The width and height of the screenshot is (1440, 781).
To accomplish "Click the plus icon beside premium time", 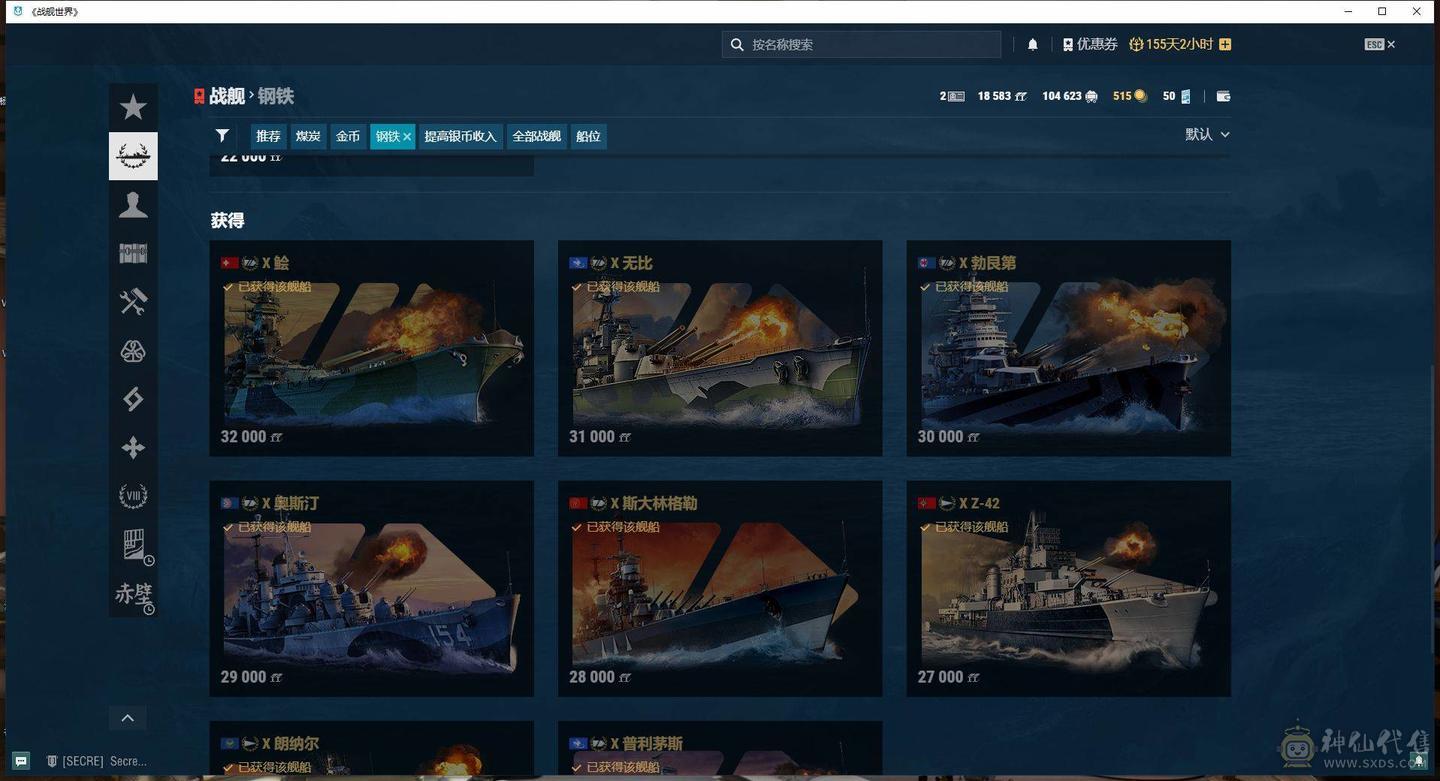I will (x=1225, y=44).
